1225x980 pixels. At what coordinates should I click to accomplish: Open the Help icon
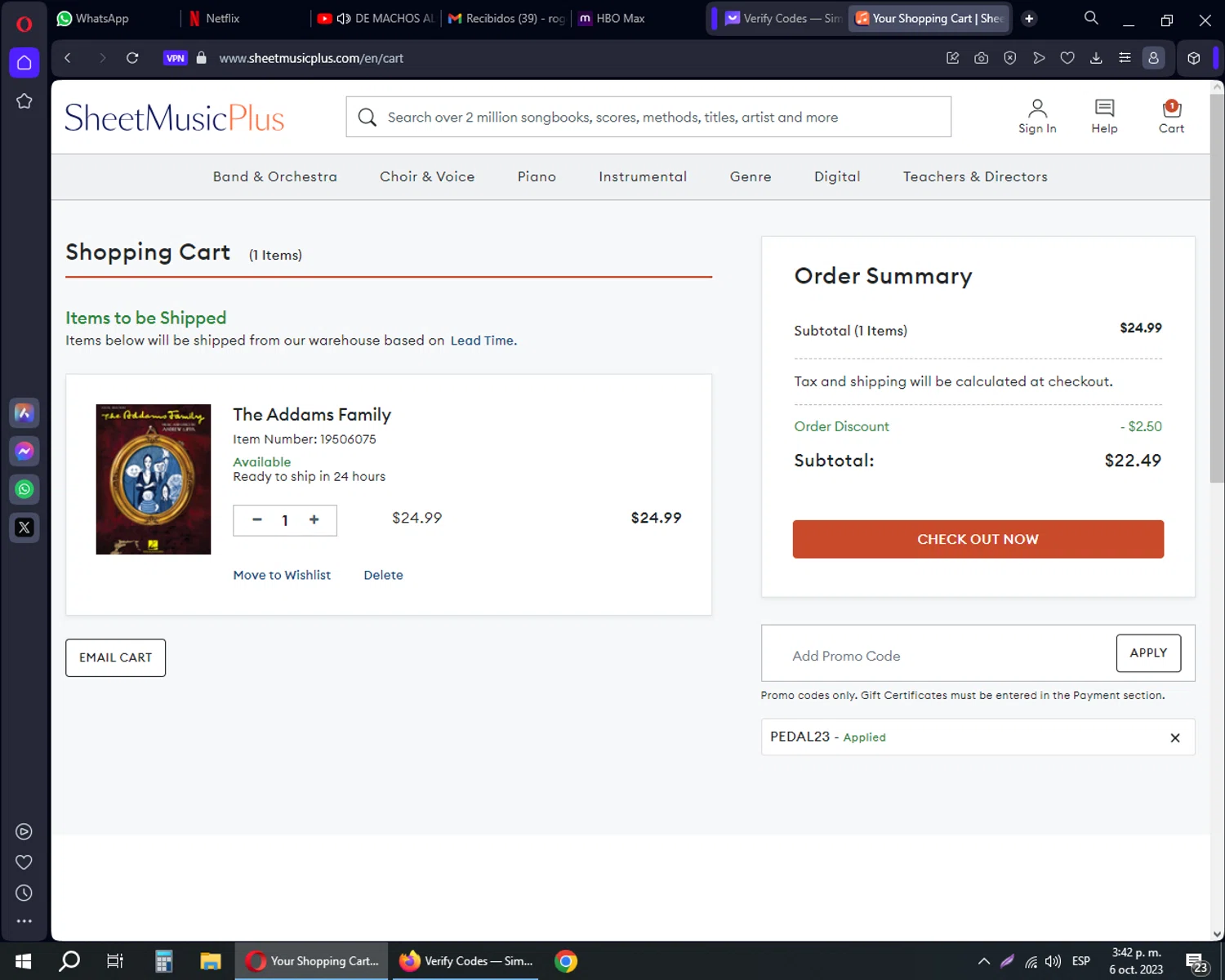pos(1104,116)
